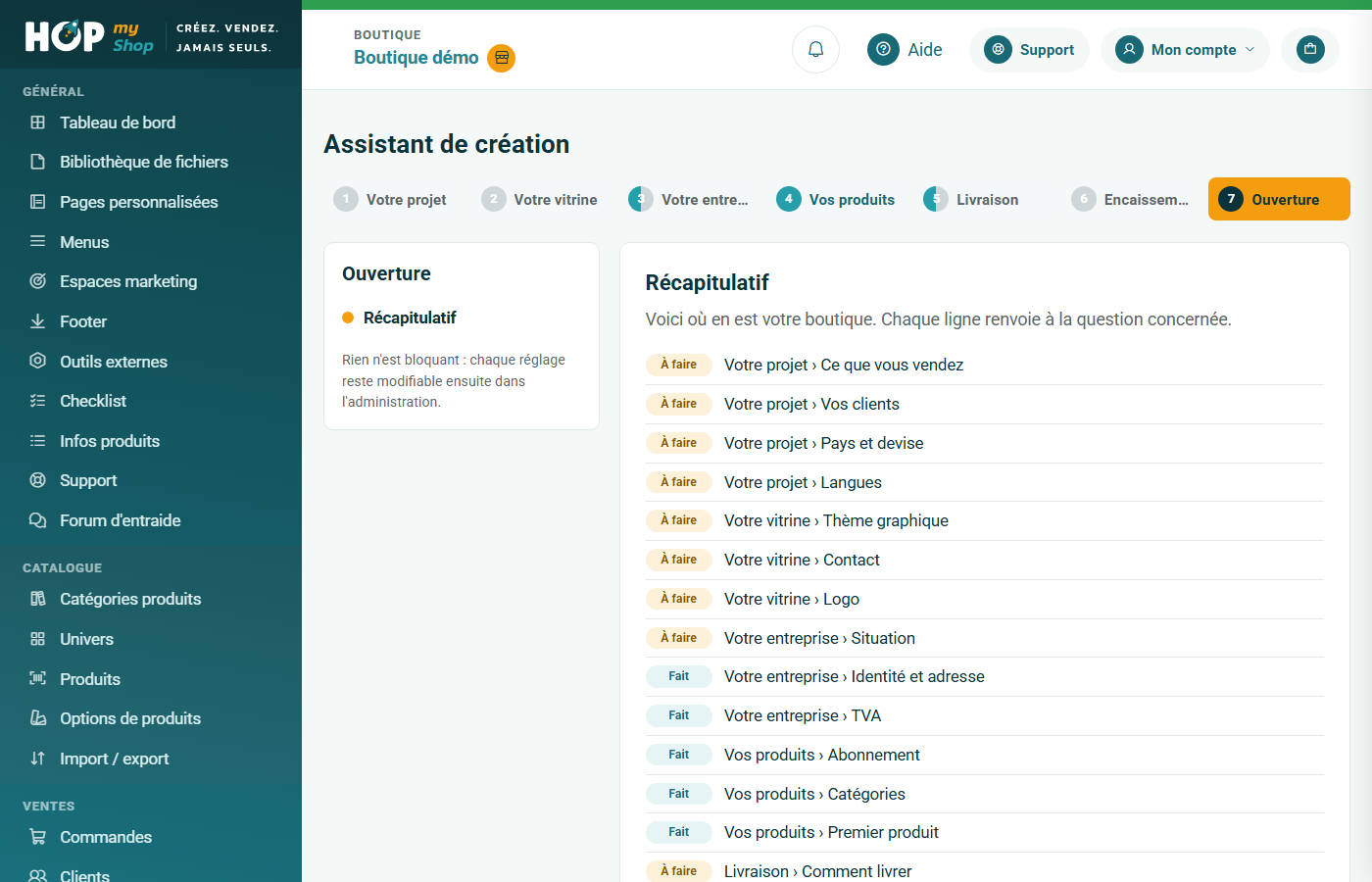
Task: Open Infos produits in the sidebar
Action: point(110,441)
